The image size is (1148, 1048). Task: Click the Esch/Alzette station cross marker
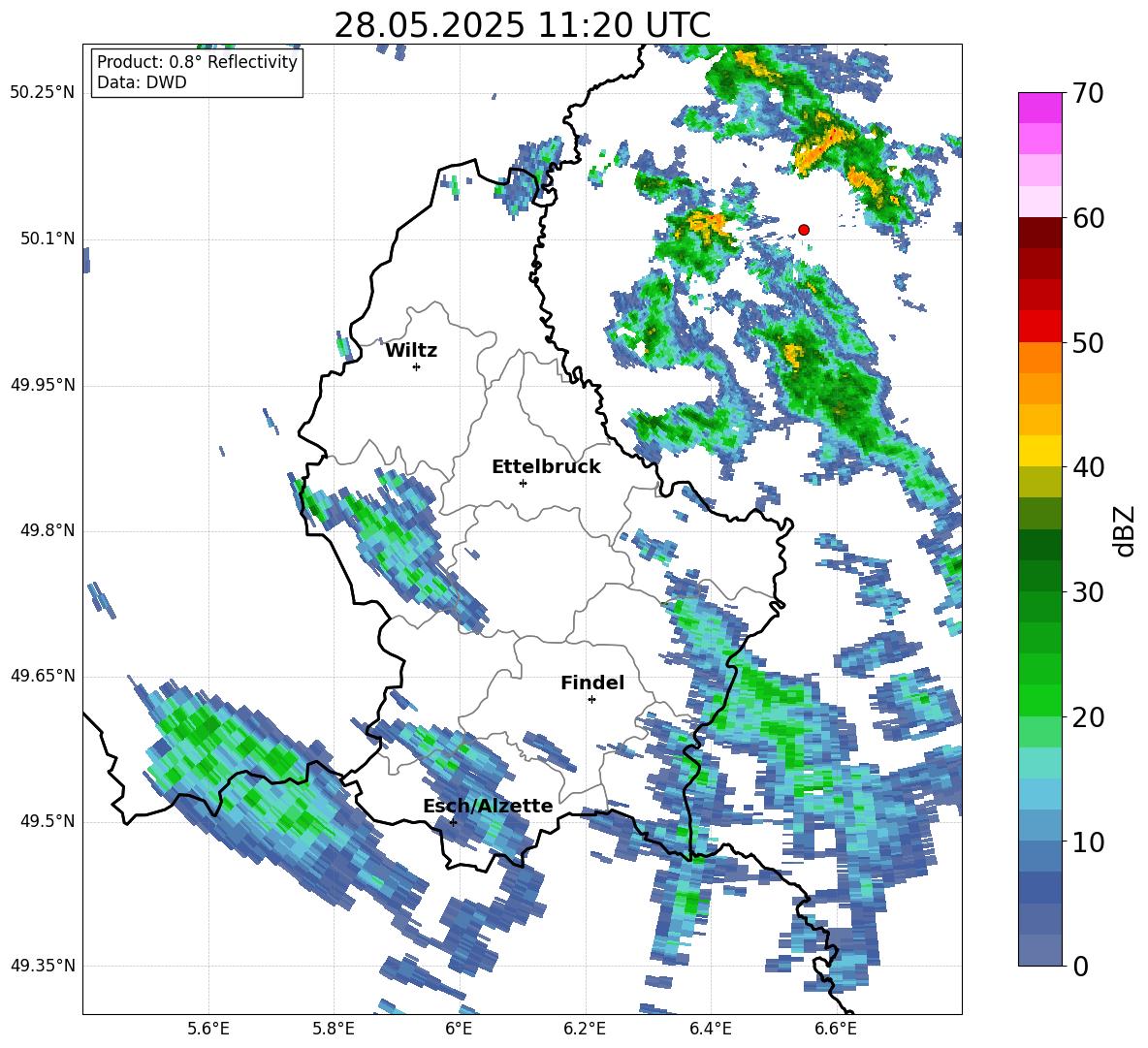tap(453, 822)
